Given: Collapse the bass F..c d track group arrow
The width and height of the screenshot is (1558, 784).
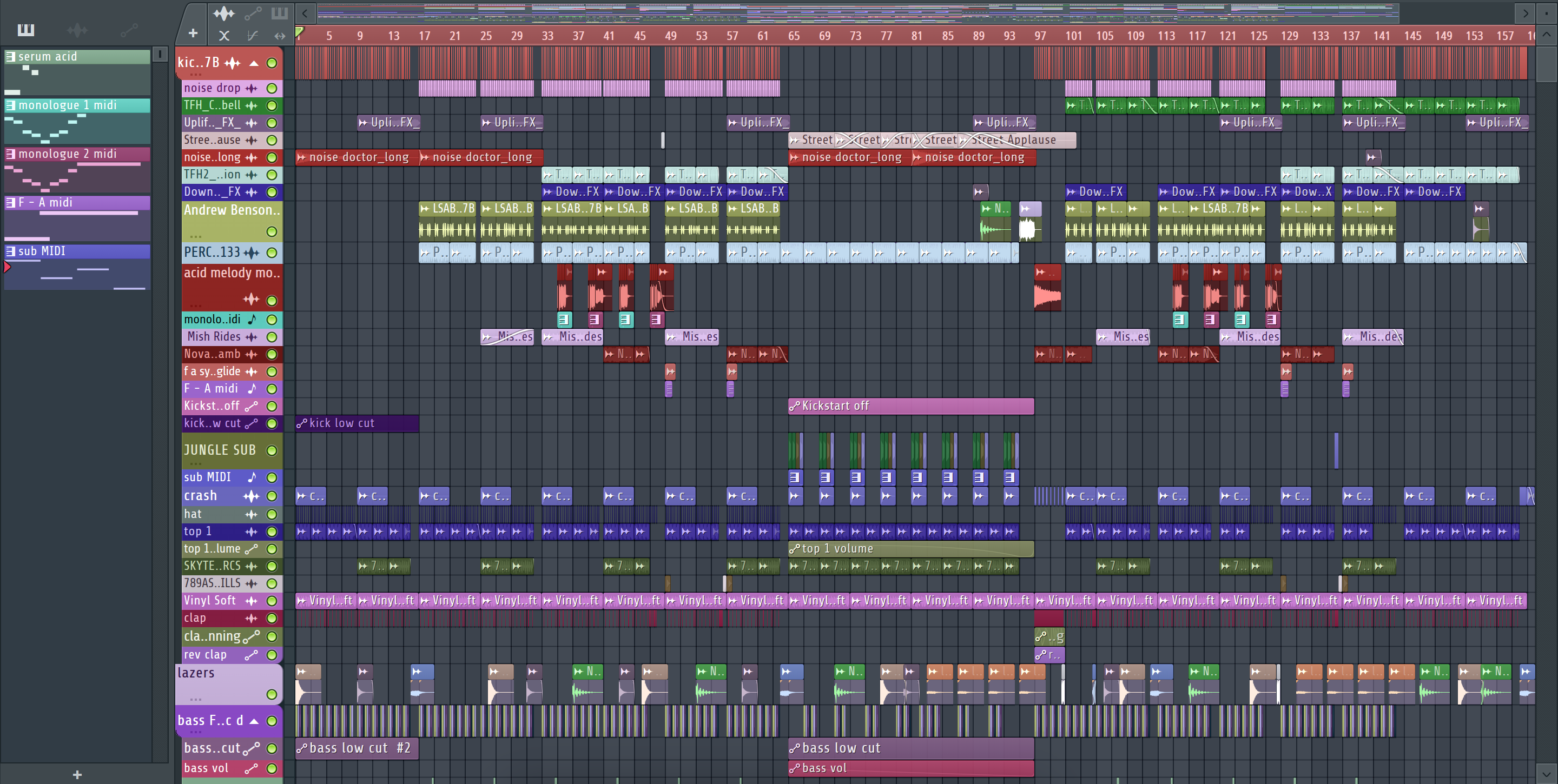Looking at the screenshot, I should click(x=254, y=721).
